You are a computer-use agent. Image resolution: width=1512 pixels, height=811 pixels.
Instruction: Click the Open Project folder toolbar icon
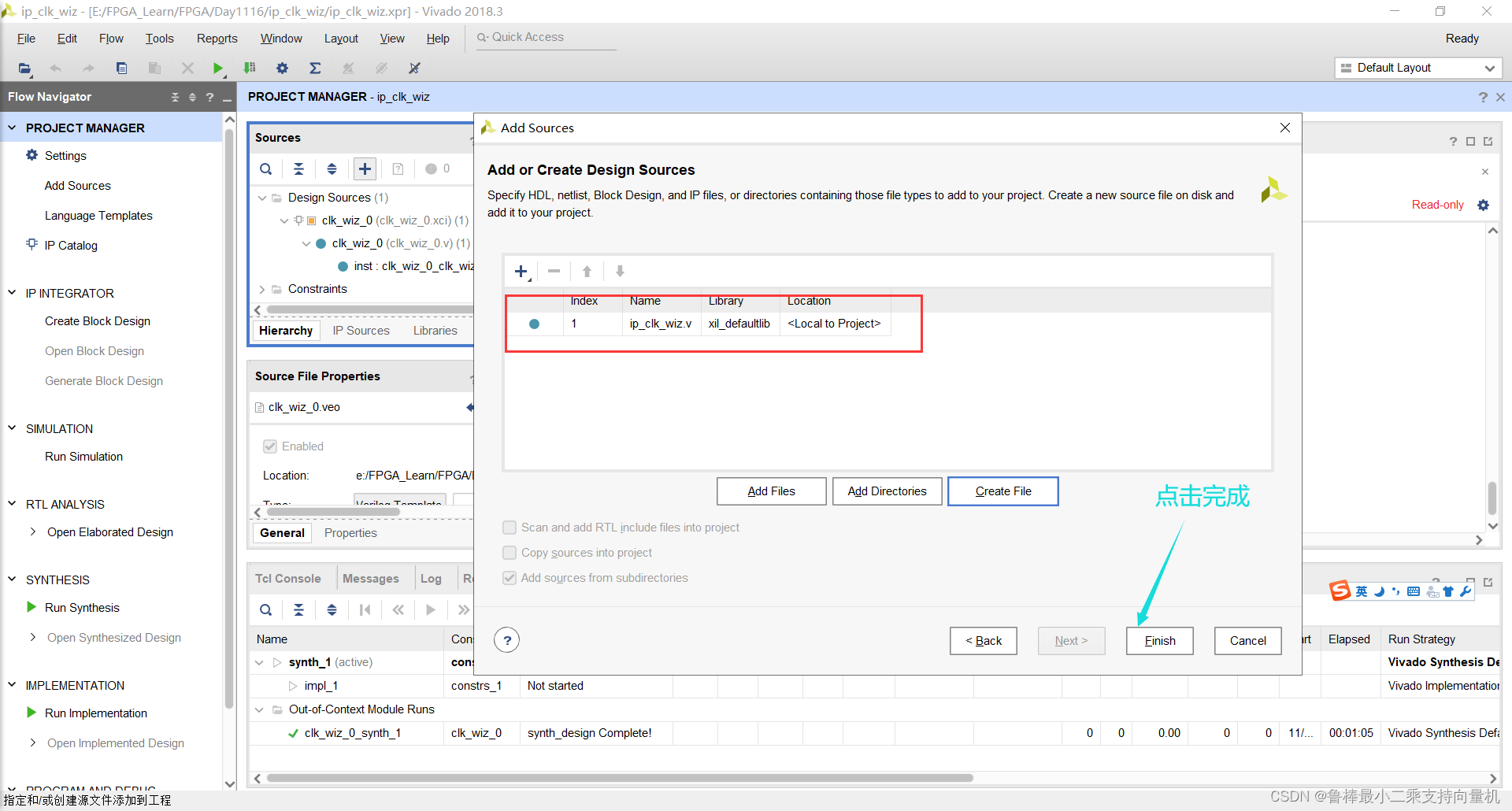tap(25, 69)
